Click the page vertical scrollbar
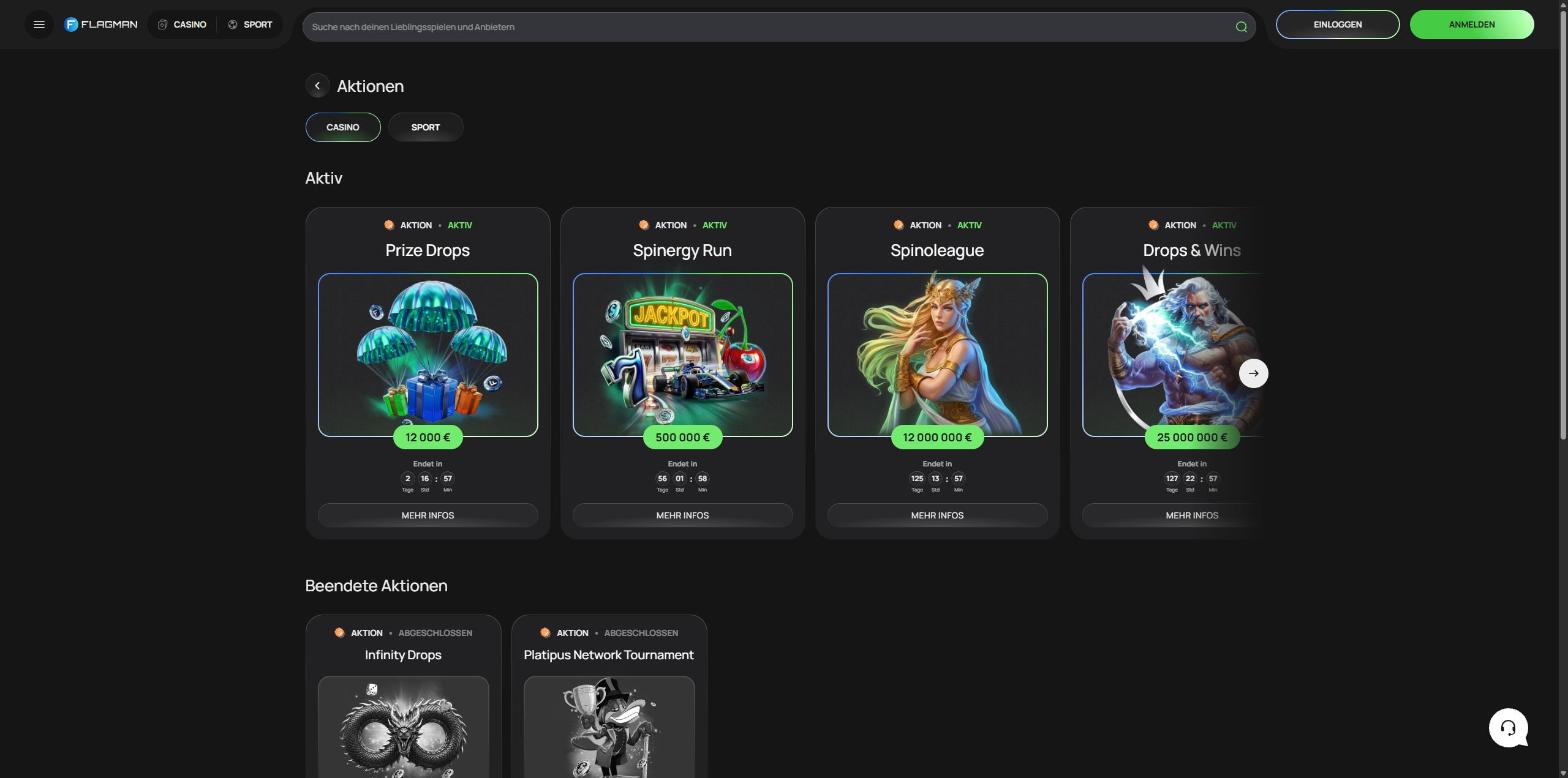1568x778 pixels. click(1563, 220)
